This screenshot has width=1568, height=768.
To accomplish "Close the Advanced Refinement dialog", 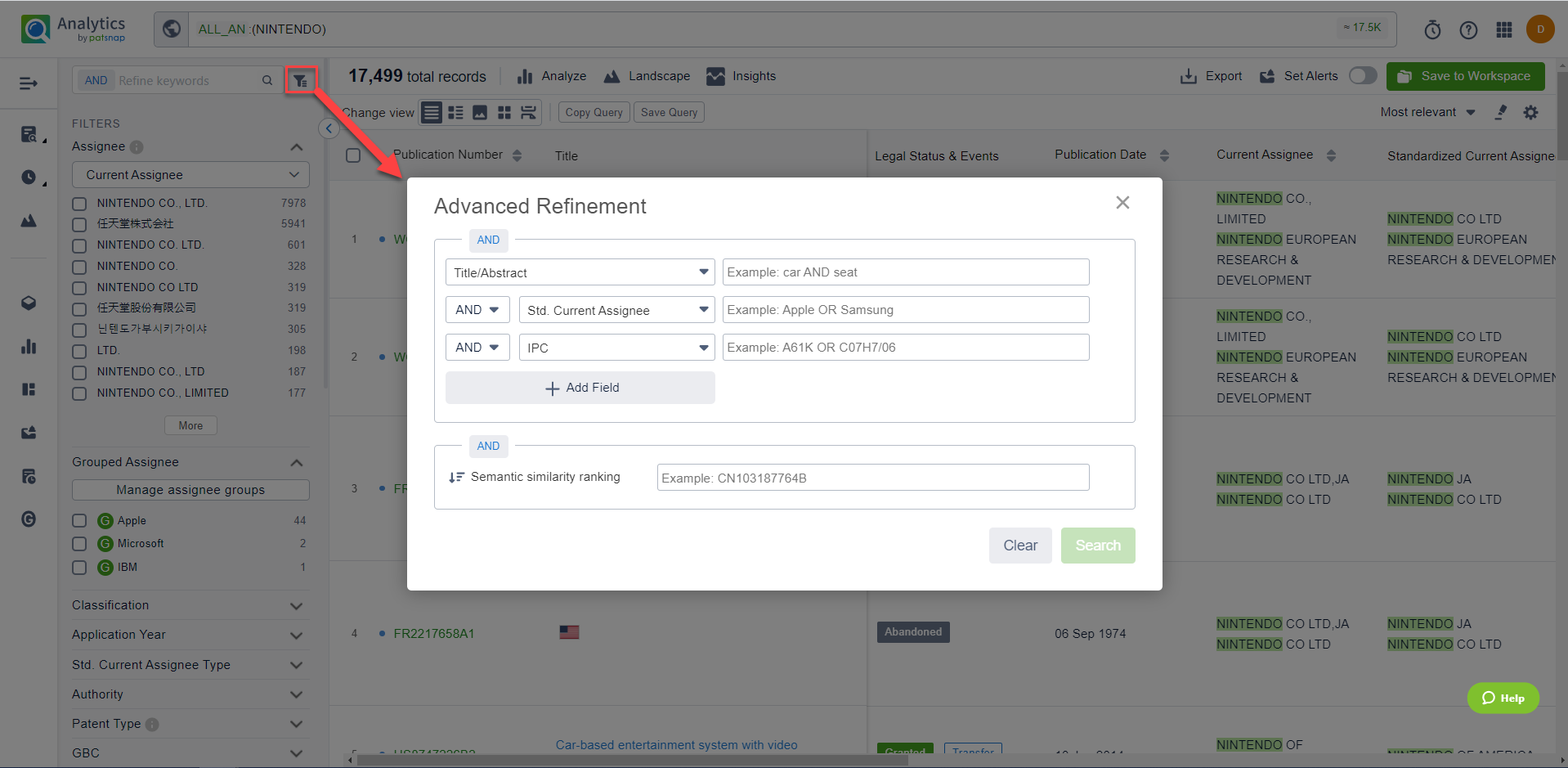I will tap(1122, 203).
